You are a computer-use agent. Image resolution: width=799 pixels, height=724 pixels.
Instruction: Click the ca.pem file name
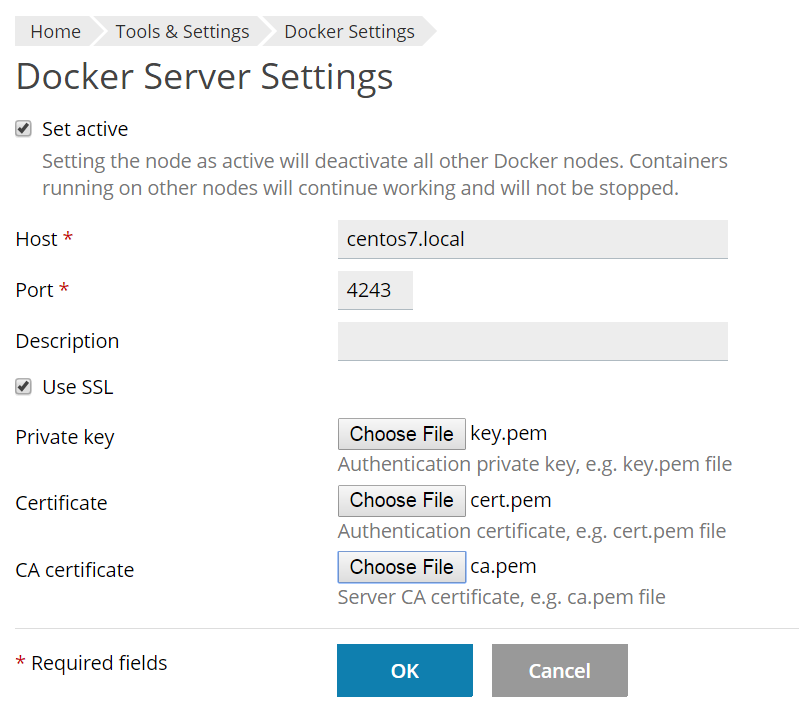pyautogui.click(x=503, y=567)
